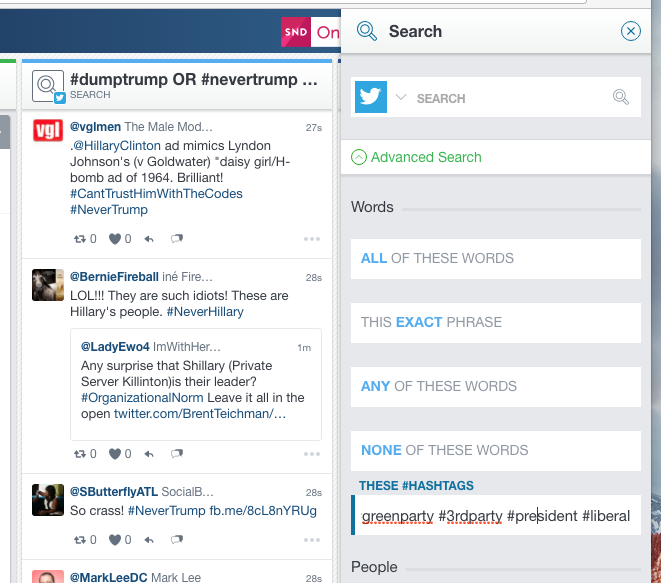
Task: Click ANY OF THESE WORDS field
Action: point(496,387)
